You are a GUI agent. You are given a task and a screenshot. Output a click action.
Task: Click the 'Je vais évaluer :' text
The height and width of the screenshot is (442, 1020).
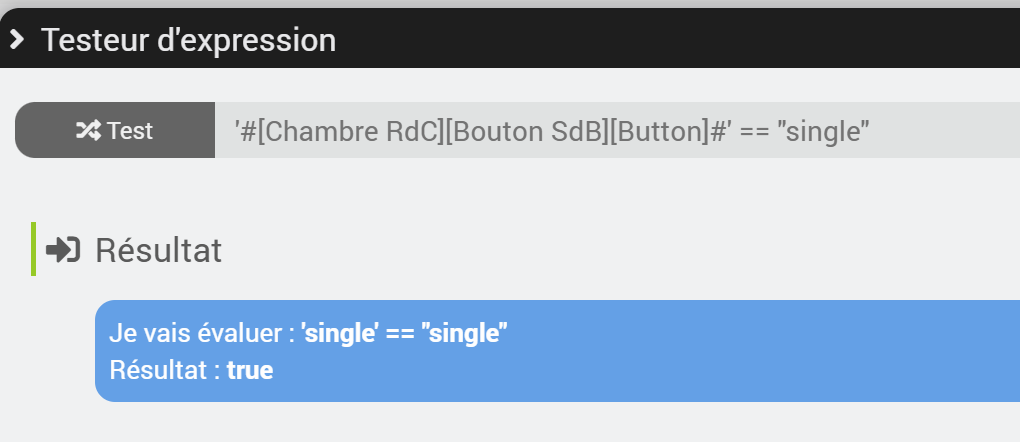pos(202,333)
